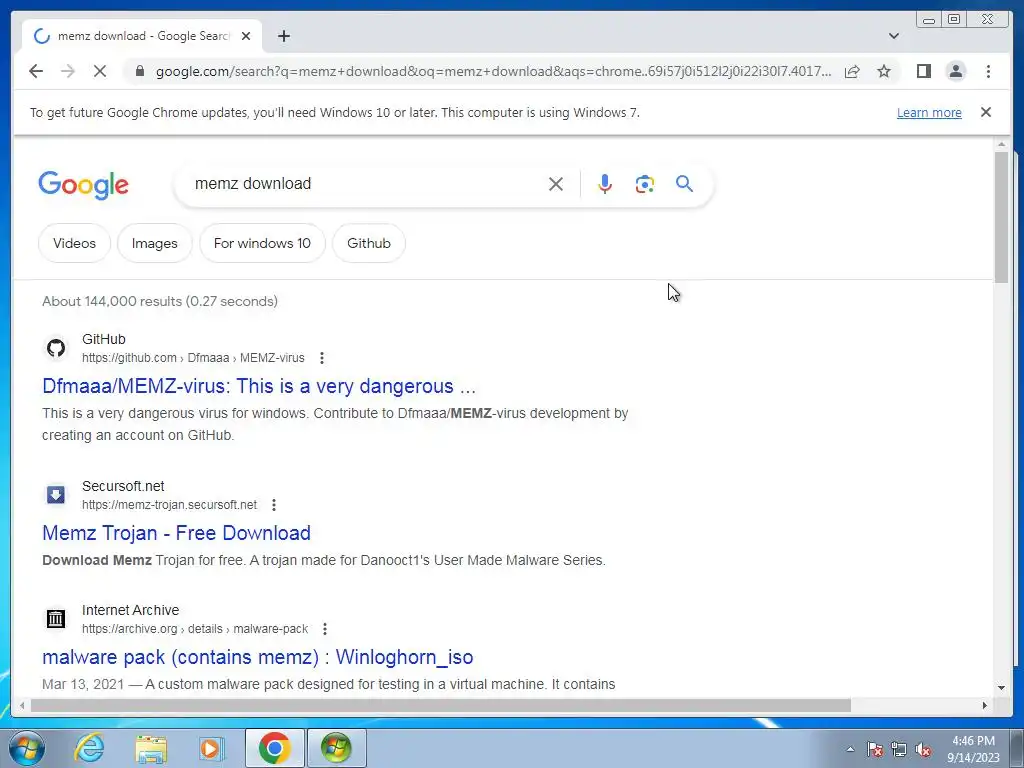Search by image with Google Lens

(645, 184)
